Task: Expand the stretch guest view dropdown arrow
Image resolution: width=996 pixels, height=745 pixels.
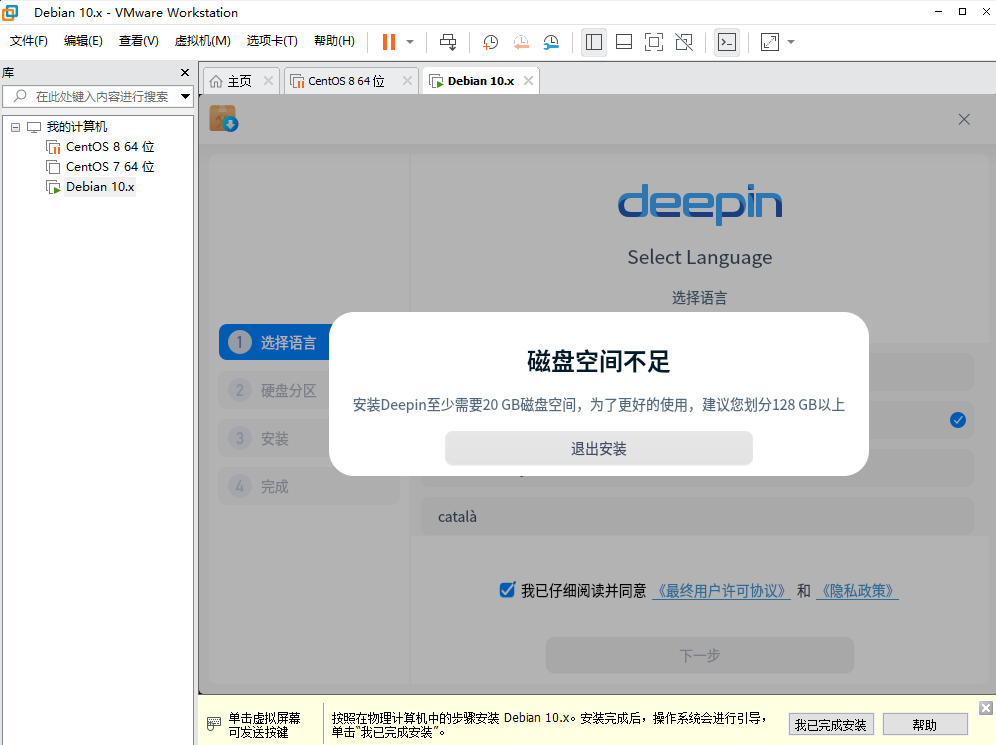Action: click(791, 42)
